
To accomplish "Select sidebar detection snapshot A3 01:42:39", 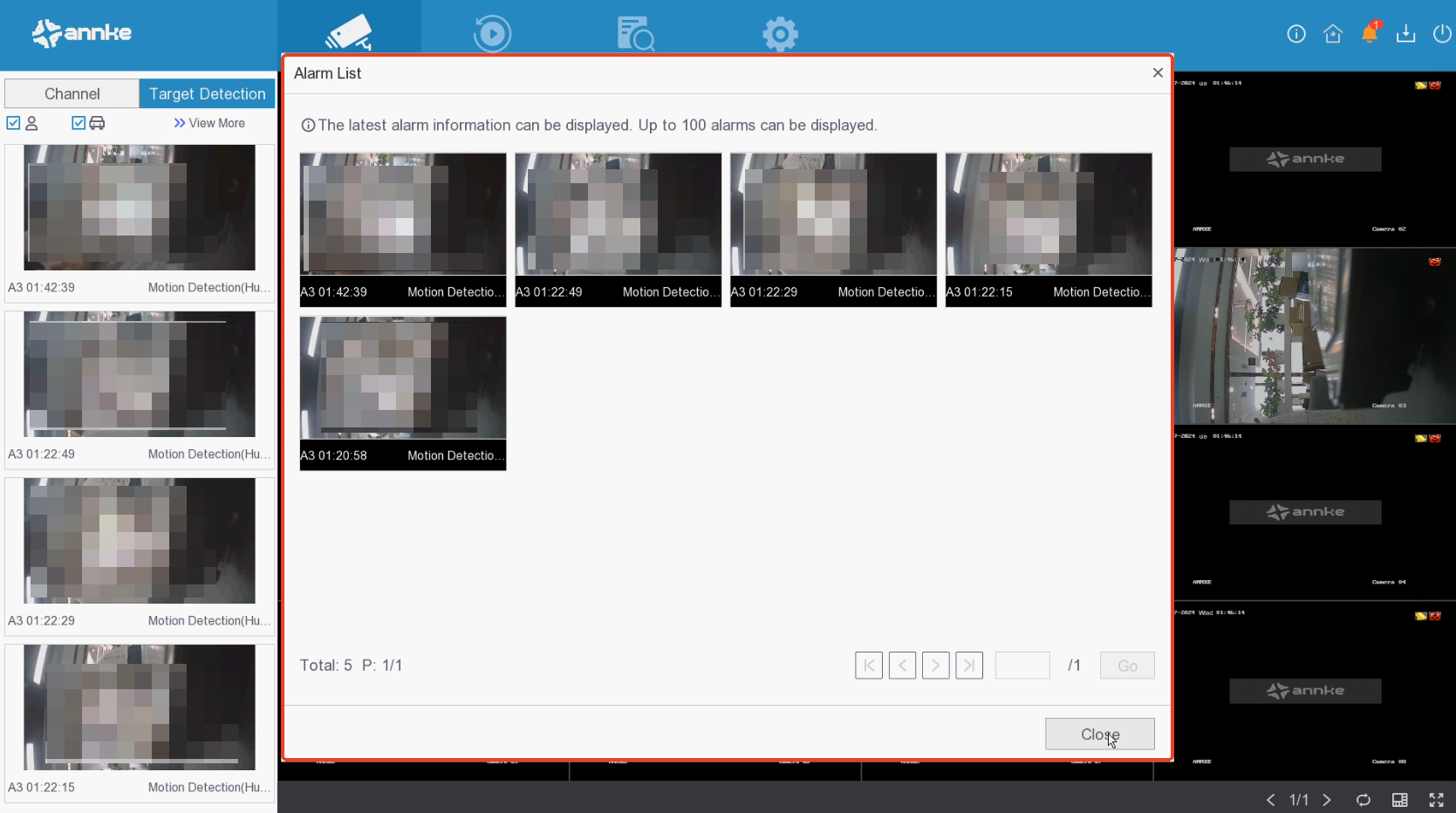I will pos(140,222).
